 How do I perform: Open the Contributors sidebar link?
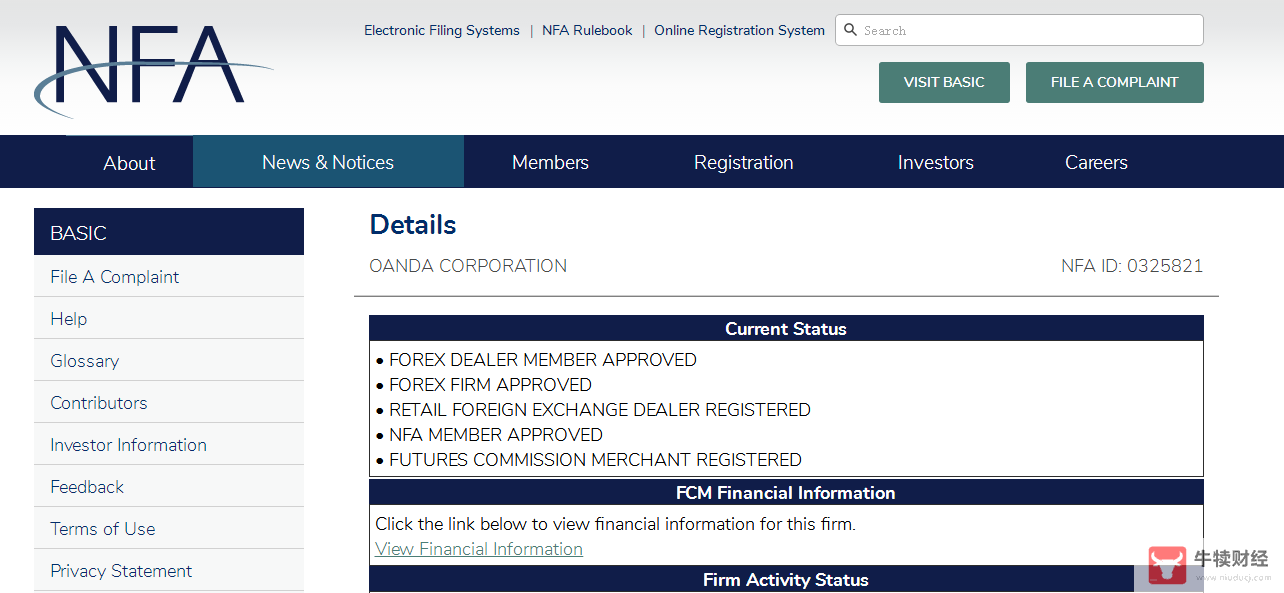99,403
